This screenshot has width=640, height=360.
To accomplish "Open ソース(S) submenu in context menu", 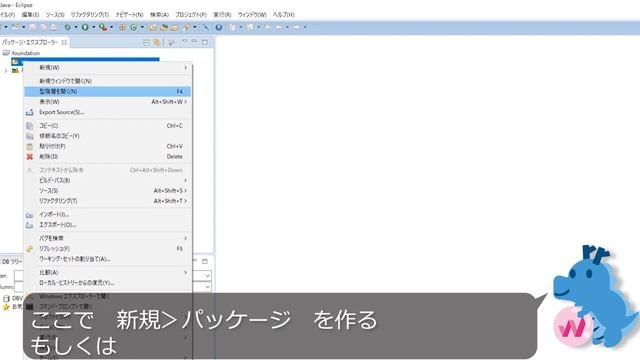I will click(108, 191).
